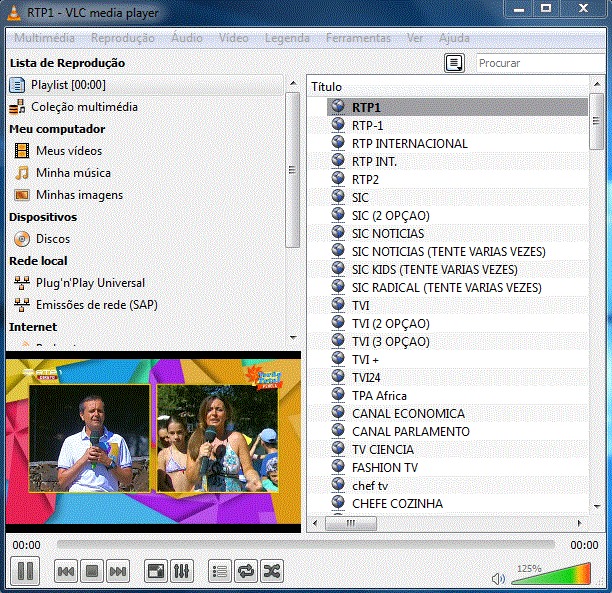This screenshot has width=612, height=593.
Task: Click sidebar scroll down arrow
Action: click(293, 337)
